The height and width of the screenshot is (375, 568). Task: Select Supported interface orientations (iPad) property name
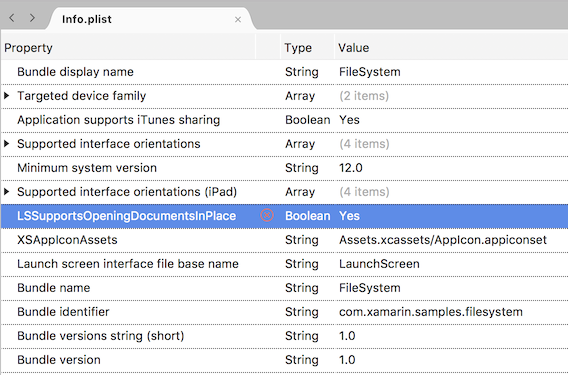(127, 192)
